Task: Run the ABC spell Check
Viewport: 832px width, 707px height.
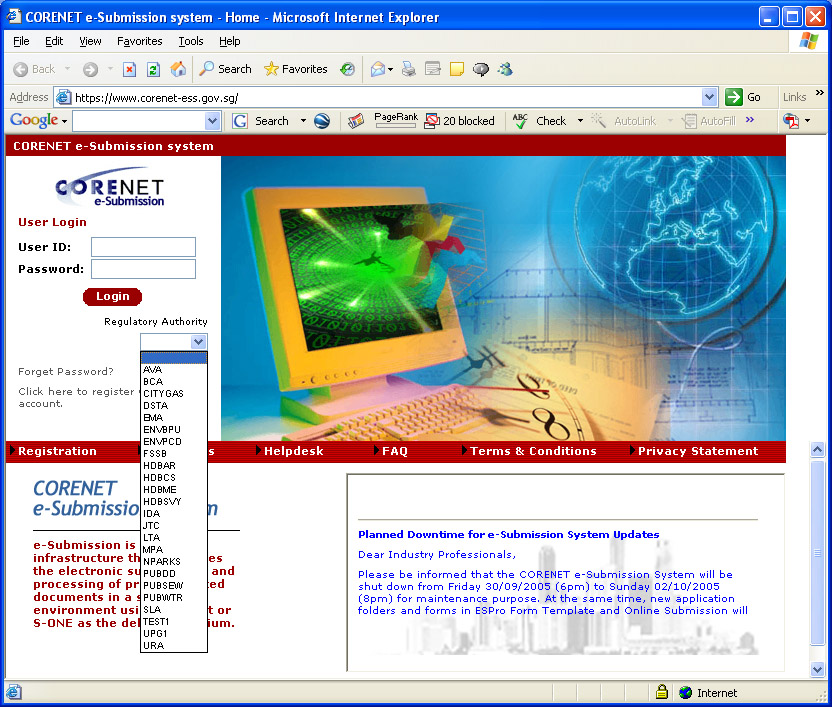Action: pyautogui.click(x=540, y=121)
